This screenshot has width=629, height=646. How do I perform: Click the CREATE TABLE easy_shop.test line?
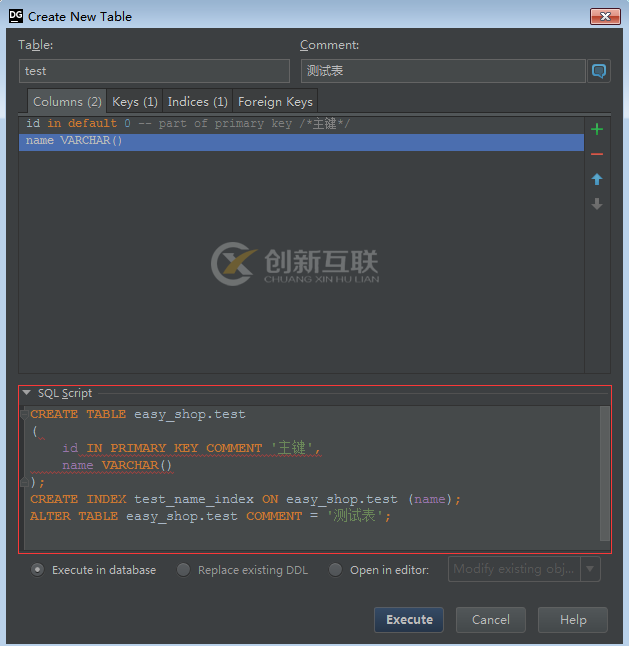click(138, 414)
